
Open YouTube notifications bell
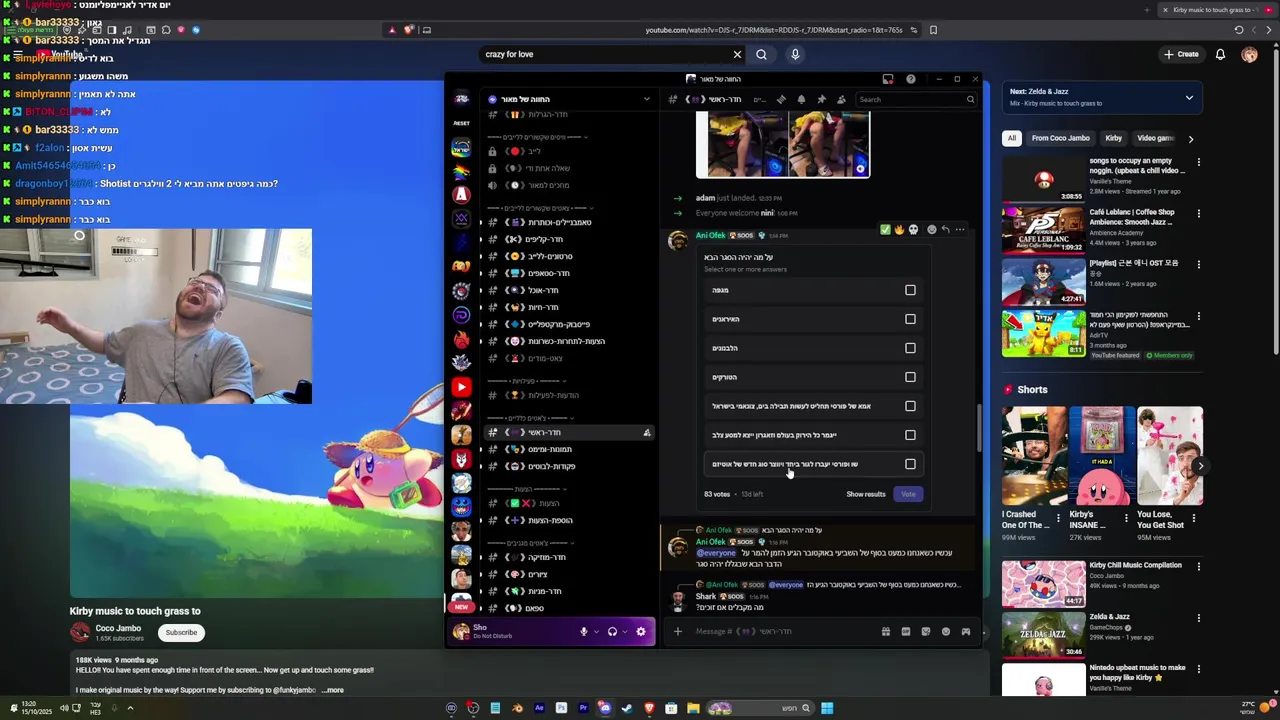point(1220,54)
